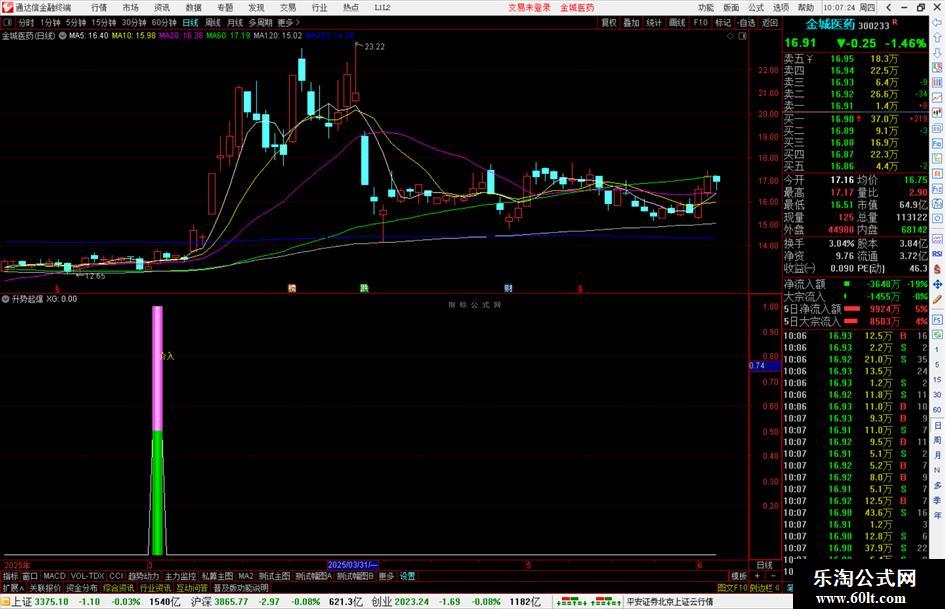Select the 季 period icon in right sidebar

coord(938,500)
